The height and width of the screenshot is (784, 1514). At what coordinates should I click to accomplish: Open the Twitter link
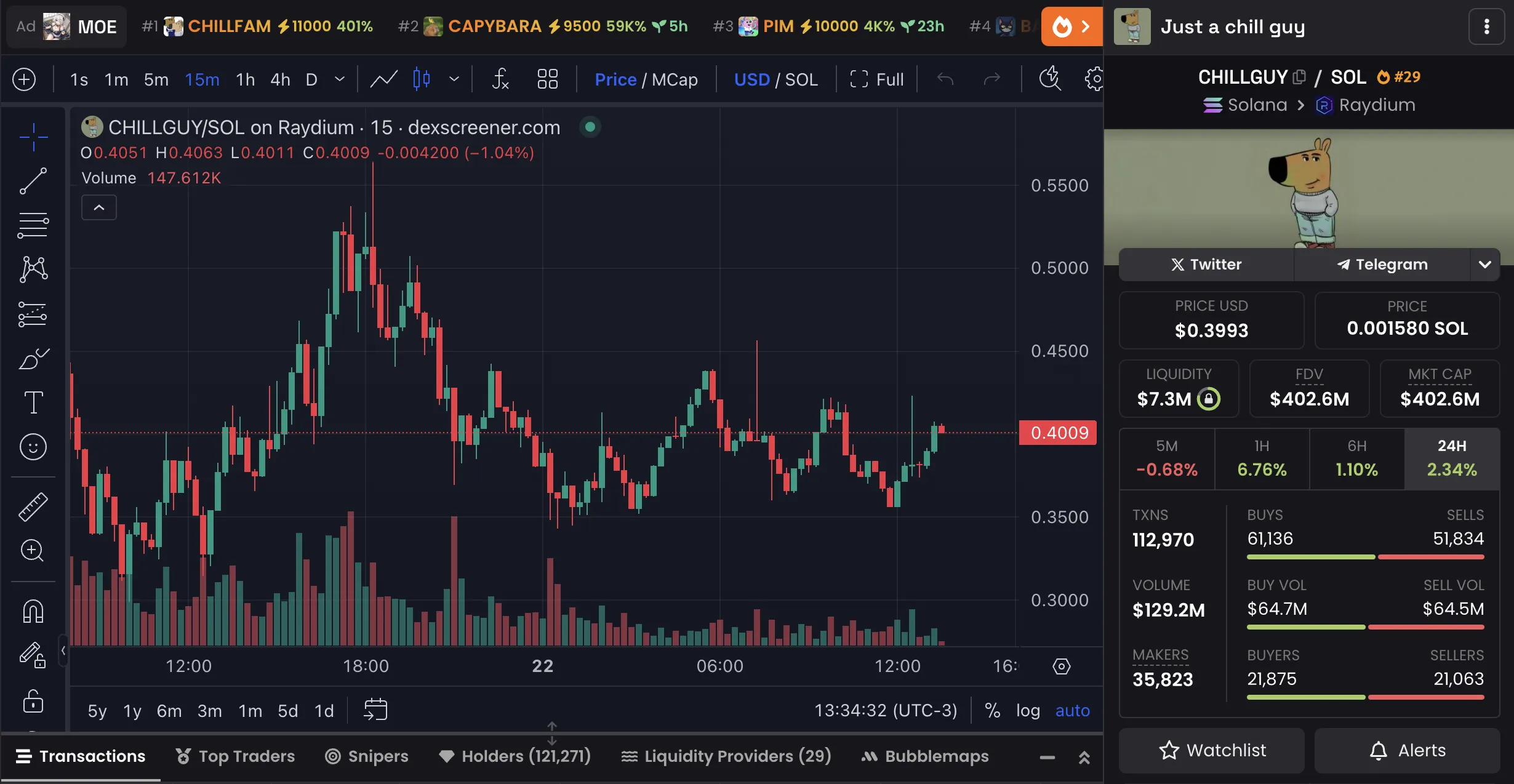pos(1206,265)
